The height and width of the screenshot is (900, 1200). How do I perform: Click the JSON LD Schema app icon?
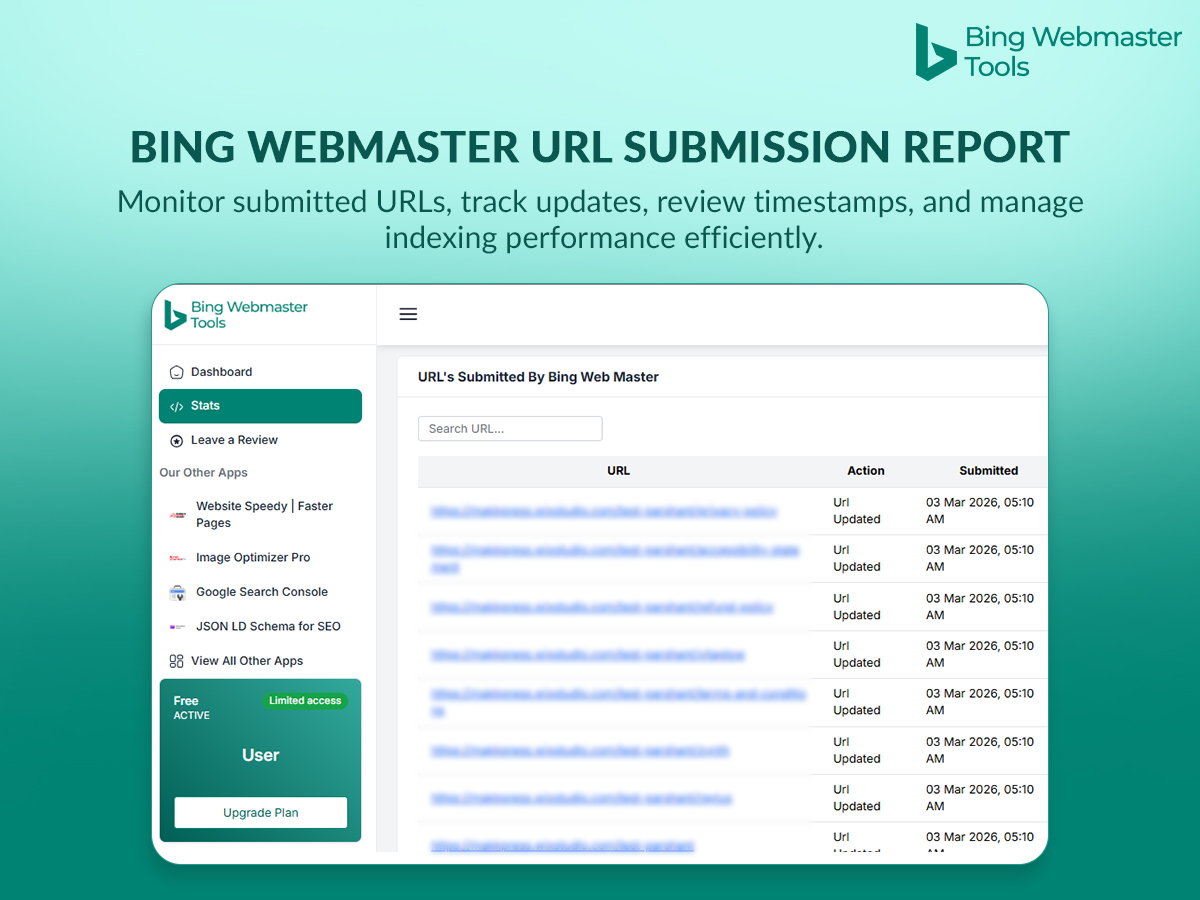(178, 627)
